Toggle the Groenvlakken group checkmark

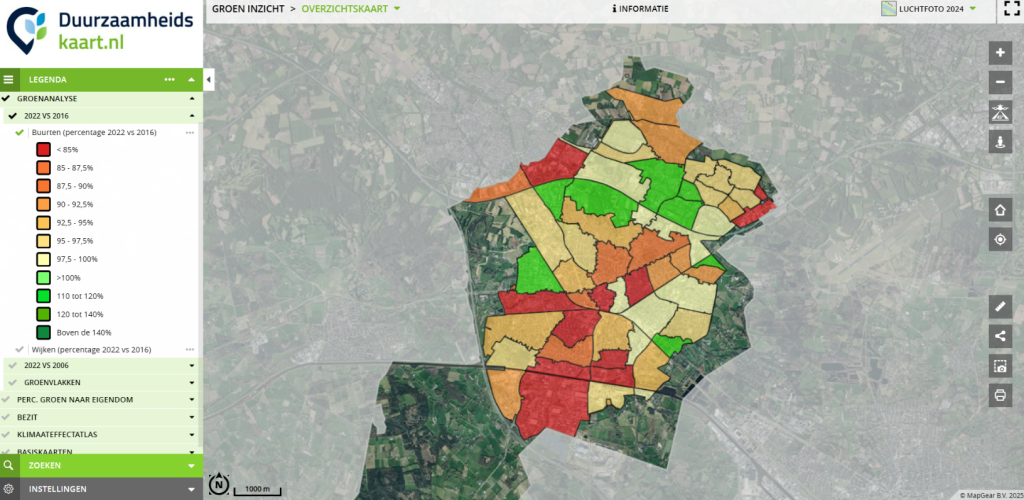click(11, 382)
